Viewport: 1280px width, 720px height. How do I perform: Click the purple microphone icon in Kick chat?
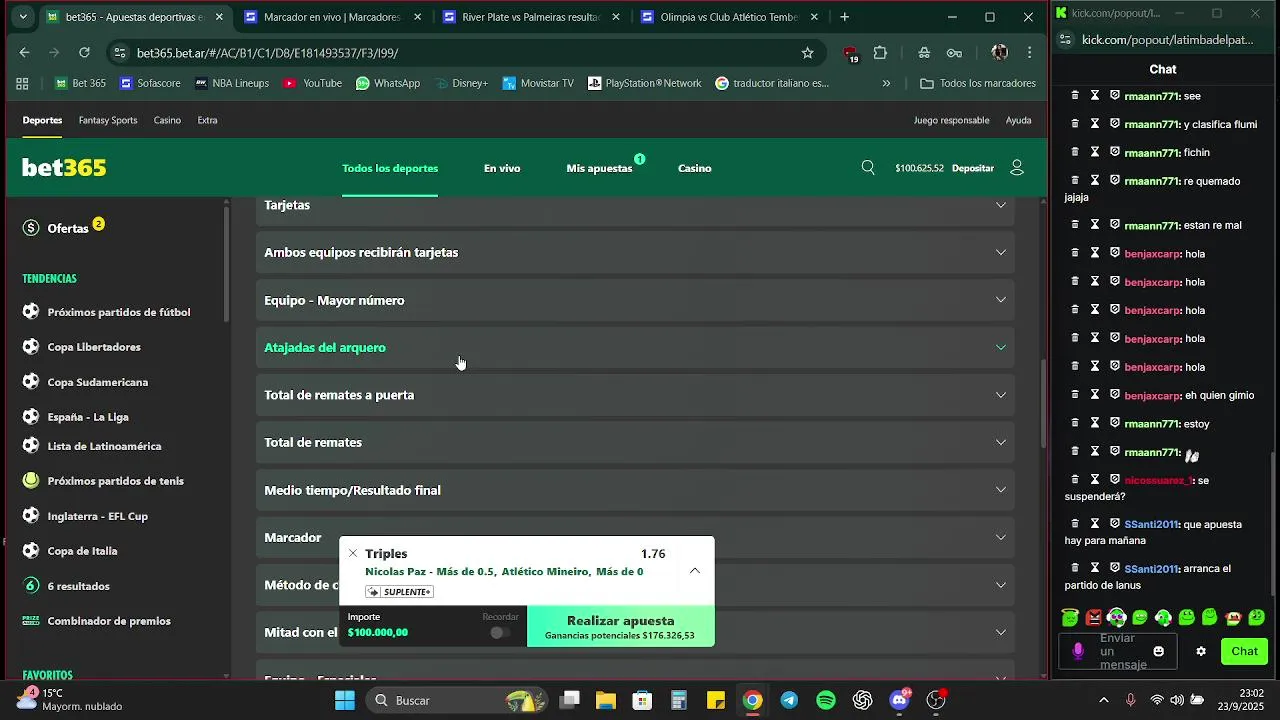[x=1078, y=651]
